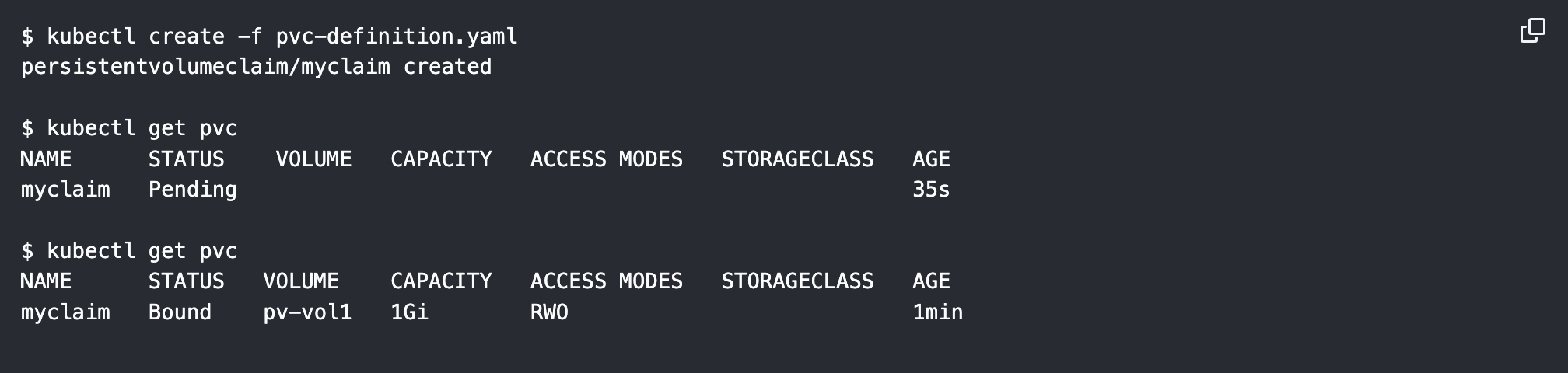This screenshot has height=373, width=1568.
Task: Click the first STORAGECLASS column header
Action: 797,159
